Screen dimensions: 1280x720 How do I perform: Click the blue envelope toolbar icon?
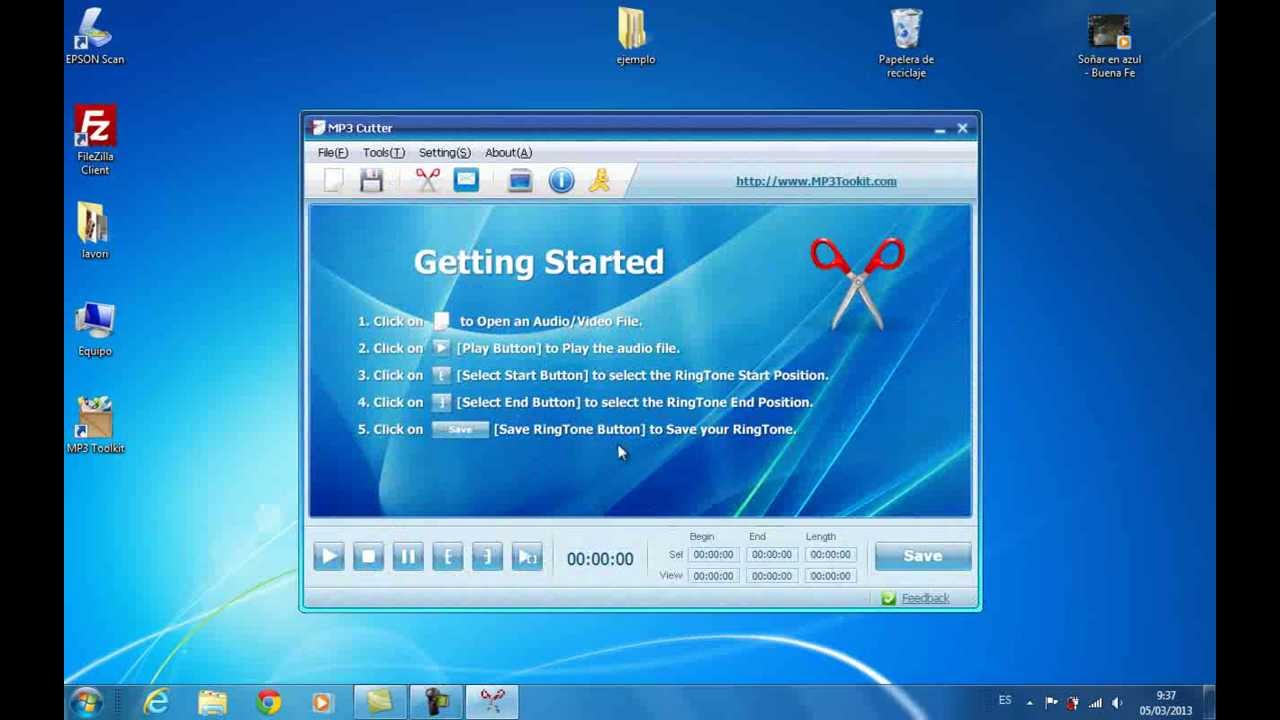(x=466, y=180)
